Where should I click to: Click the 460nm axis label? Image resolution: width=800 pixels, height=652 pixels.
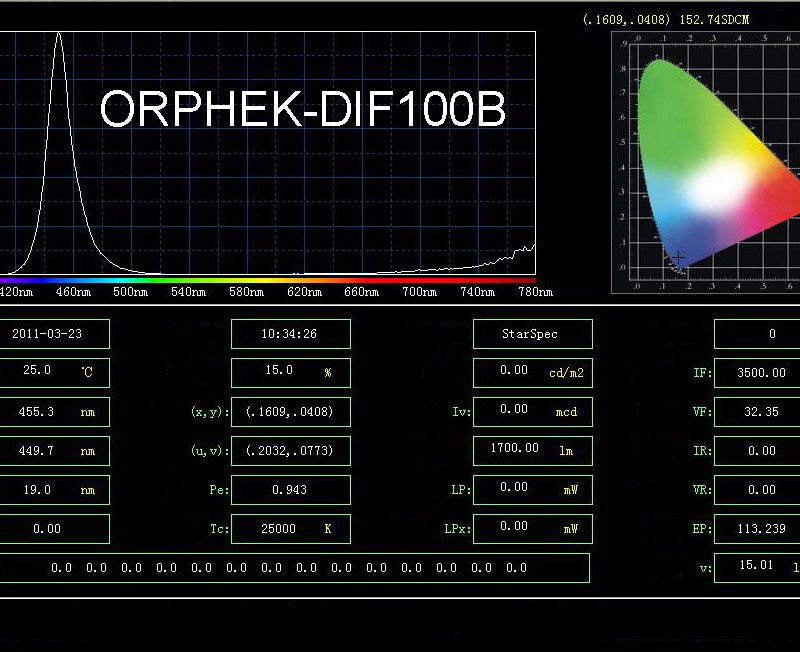coord(73,292)
